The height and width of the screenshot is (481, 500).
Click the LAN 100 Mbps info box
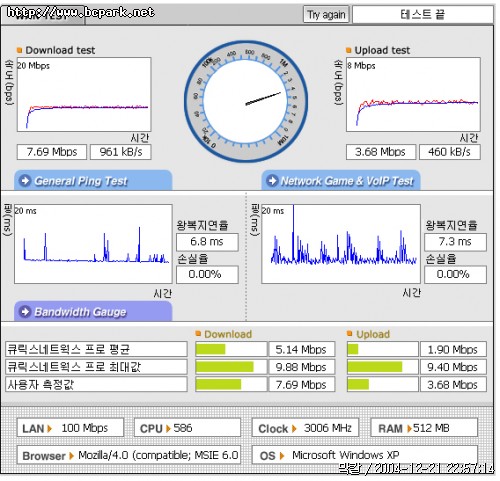(70, 428)
